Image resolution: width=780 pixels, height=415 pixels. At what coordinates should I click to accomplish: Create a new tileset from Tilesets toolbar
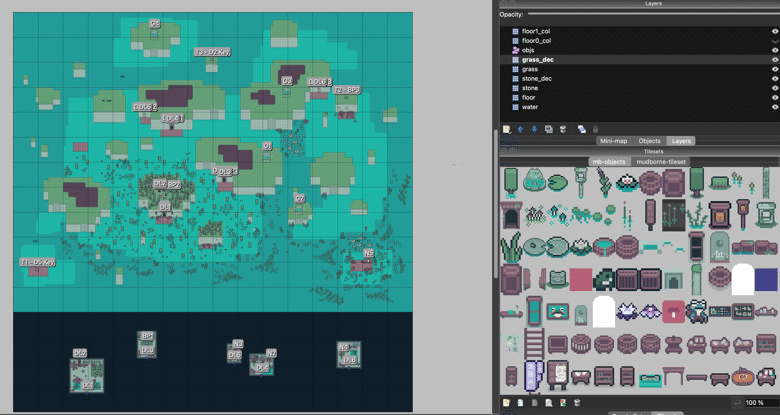(506, 403)
